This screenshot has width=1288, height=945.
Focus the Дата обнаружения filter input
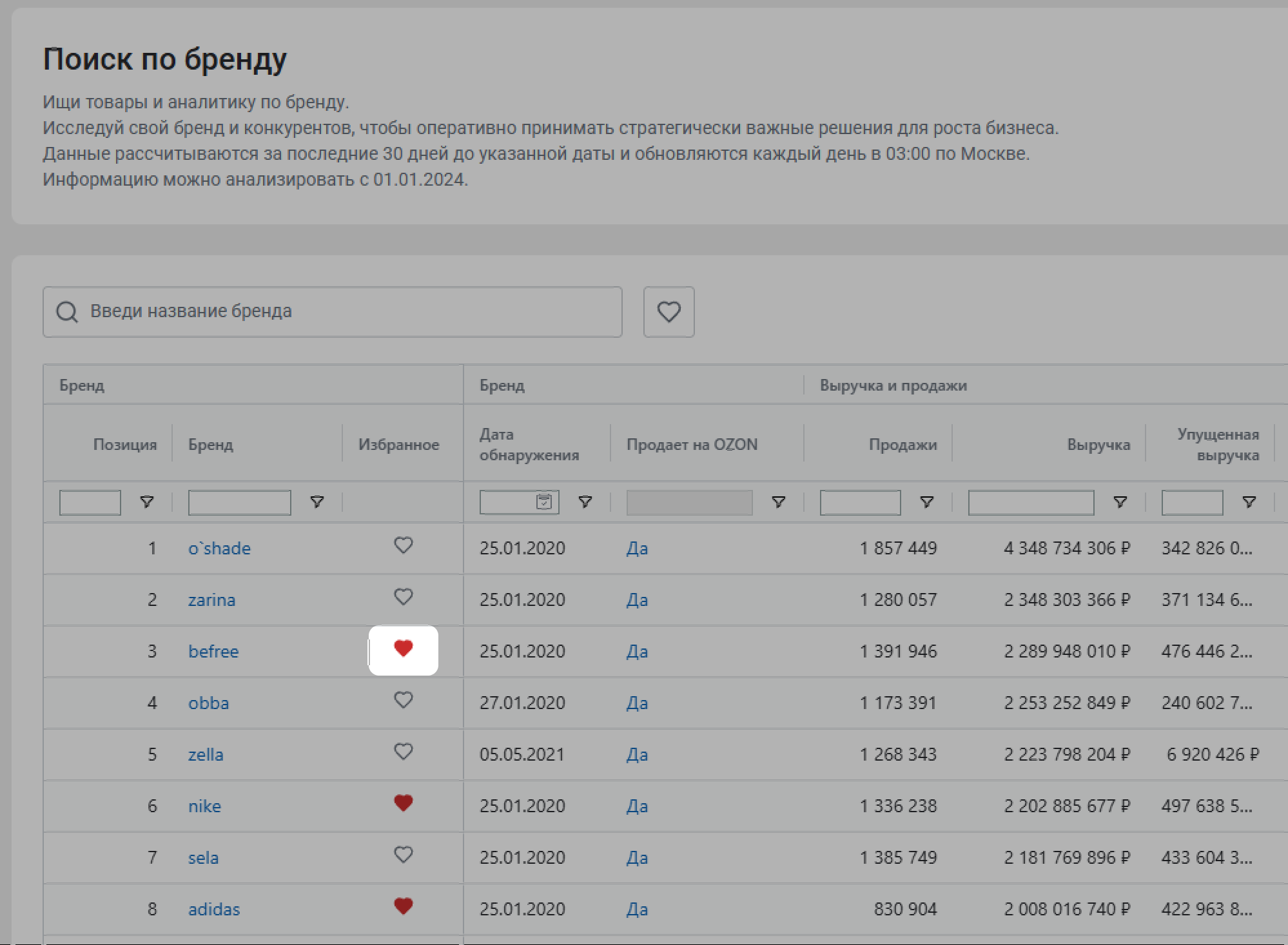click(519, 502)
